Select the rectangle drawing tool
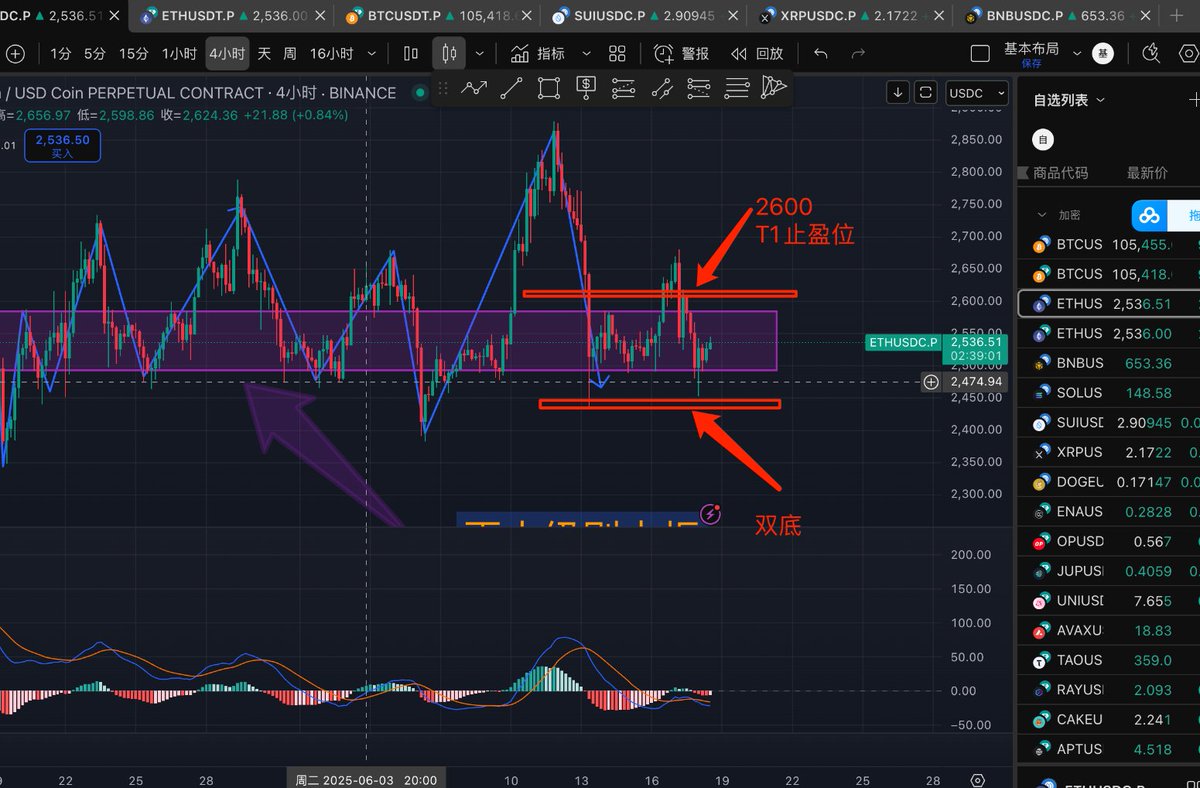Screen dimensions: 1200x788 pos(548,88)
